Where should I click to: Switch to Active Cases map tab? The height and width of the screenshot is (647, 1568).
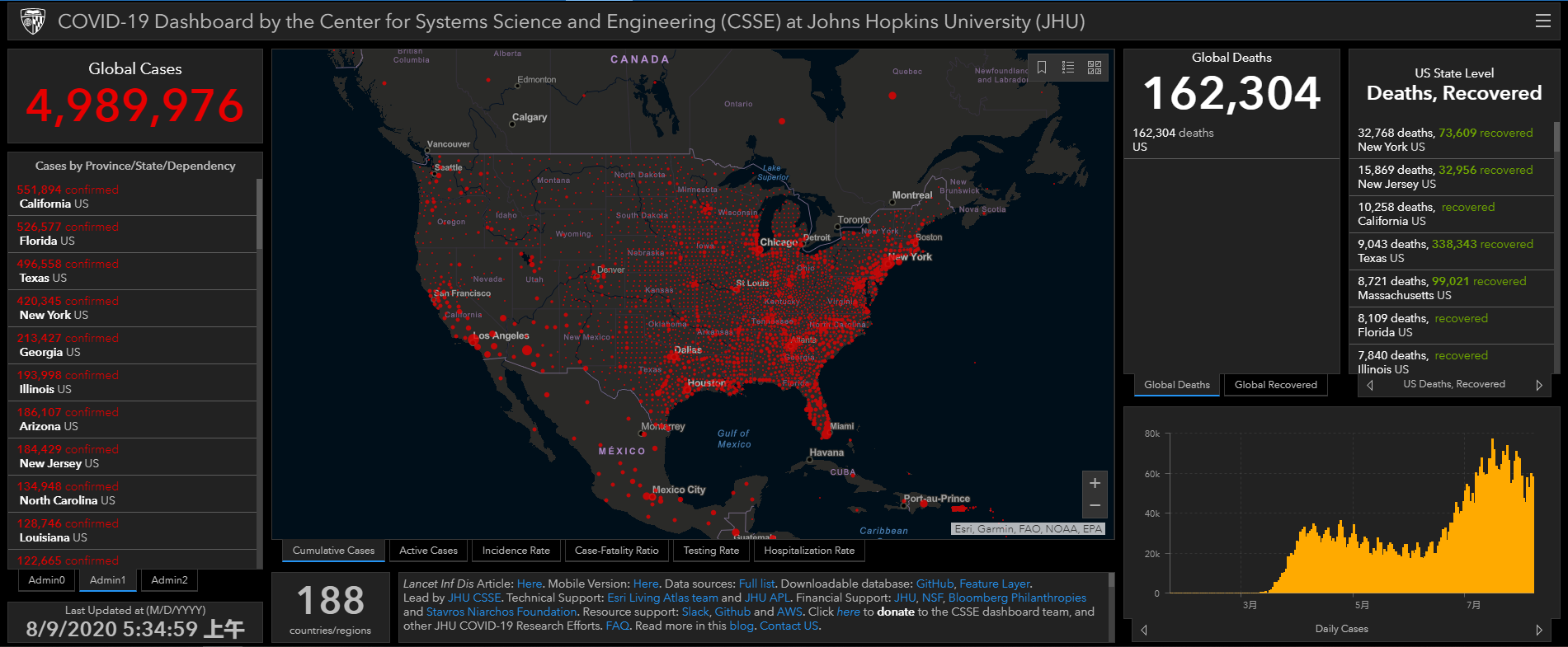tap(428, 551)
